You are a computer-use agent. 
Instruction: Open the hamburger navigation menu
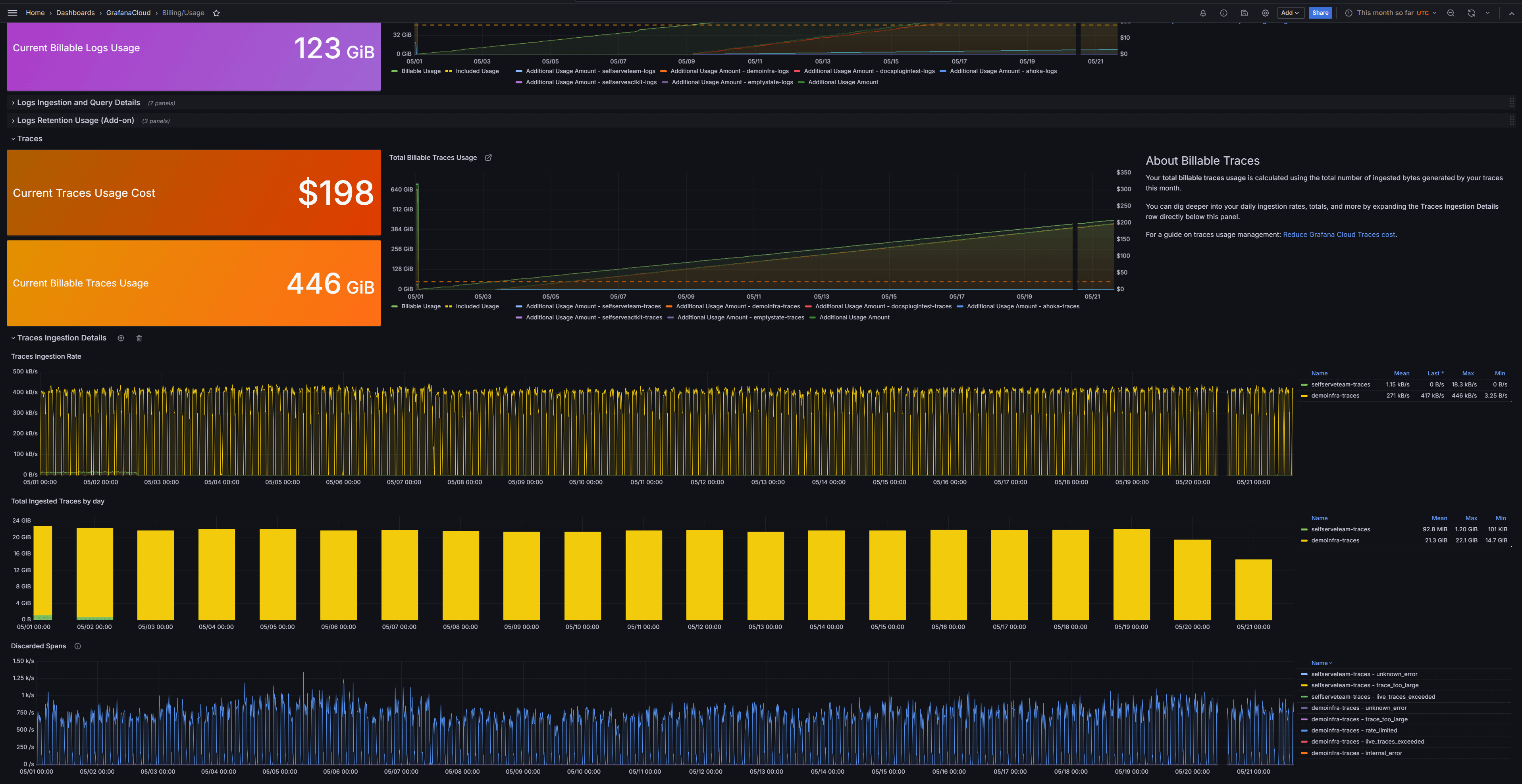coord(12,12)
